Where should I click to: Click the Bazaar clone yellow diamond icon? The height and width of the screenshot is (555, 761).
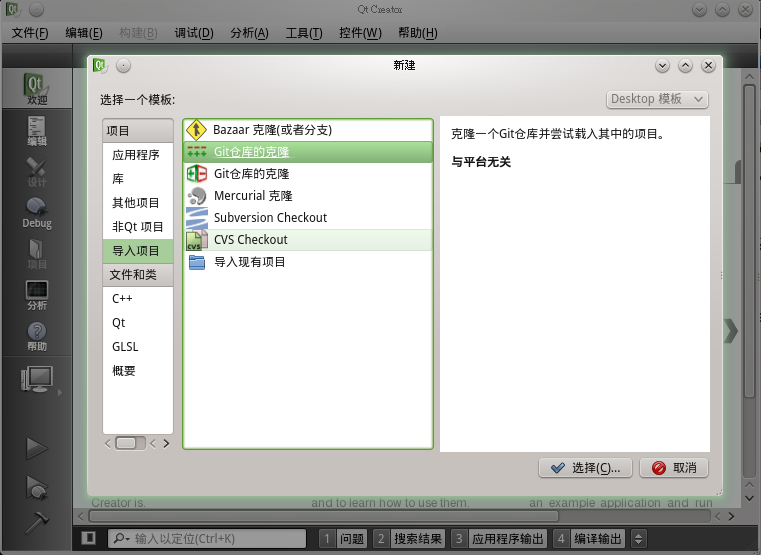196,130
